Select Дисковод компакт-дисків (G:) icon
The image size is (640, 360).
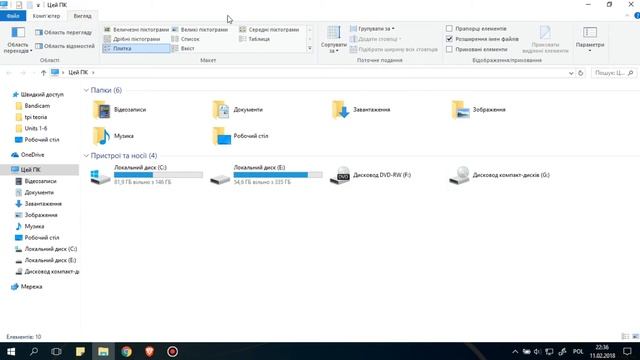click(x=459, y=176)
